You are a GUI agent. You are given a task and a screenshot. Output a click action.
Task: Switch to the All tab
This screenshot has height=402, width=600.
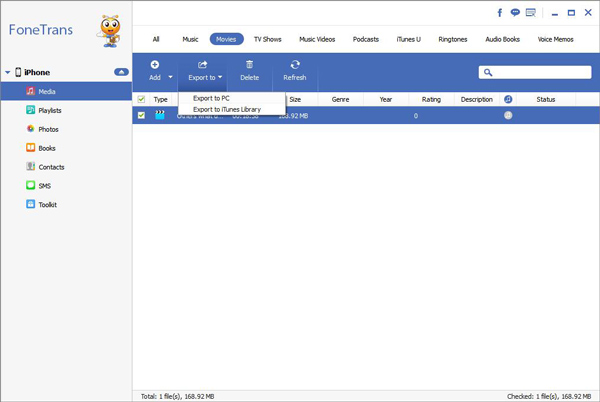tap(156, 39)
